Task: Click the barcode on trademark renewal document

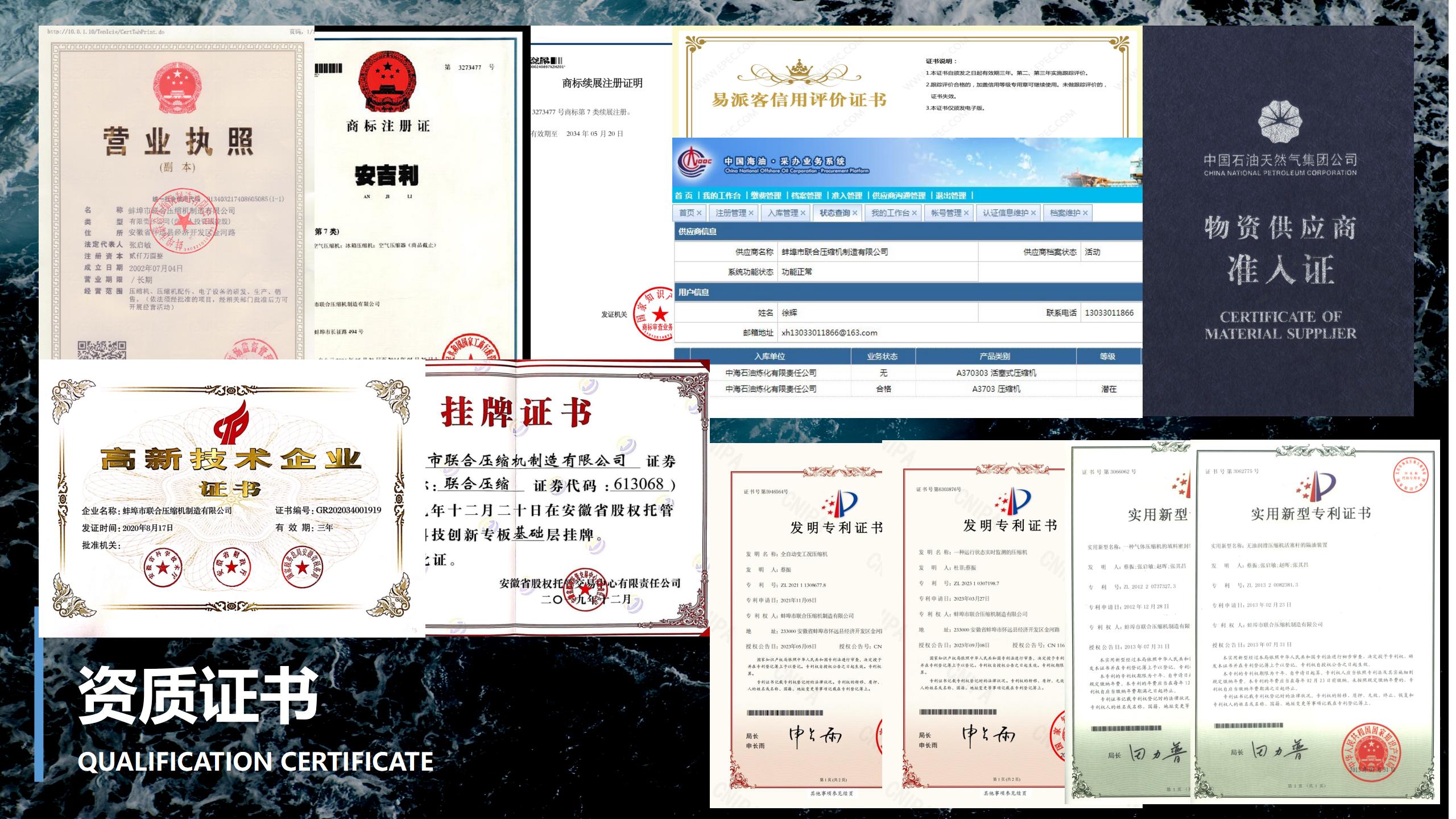Action: (x=547, y=61)
